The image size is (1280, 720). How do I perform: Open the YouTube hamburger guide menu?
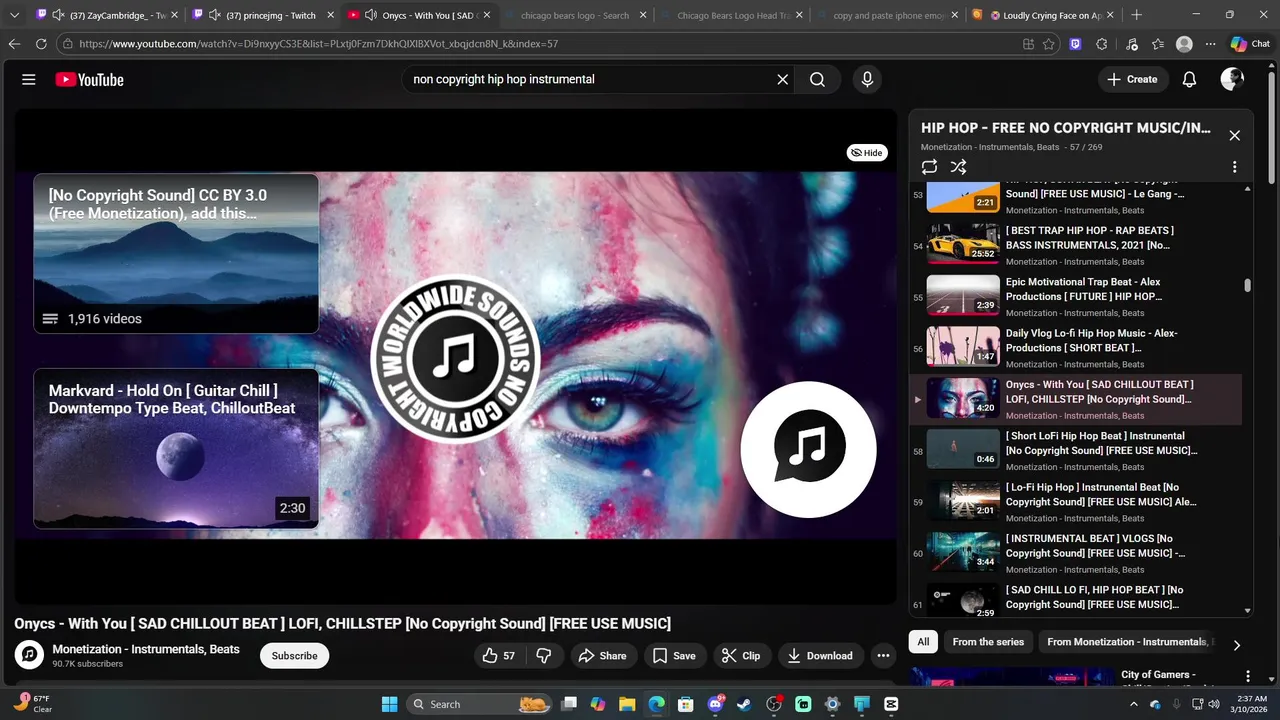click(x=28, y=80)
